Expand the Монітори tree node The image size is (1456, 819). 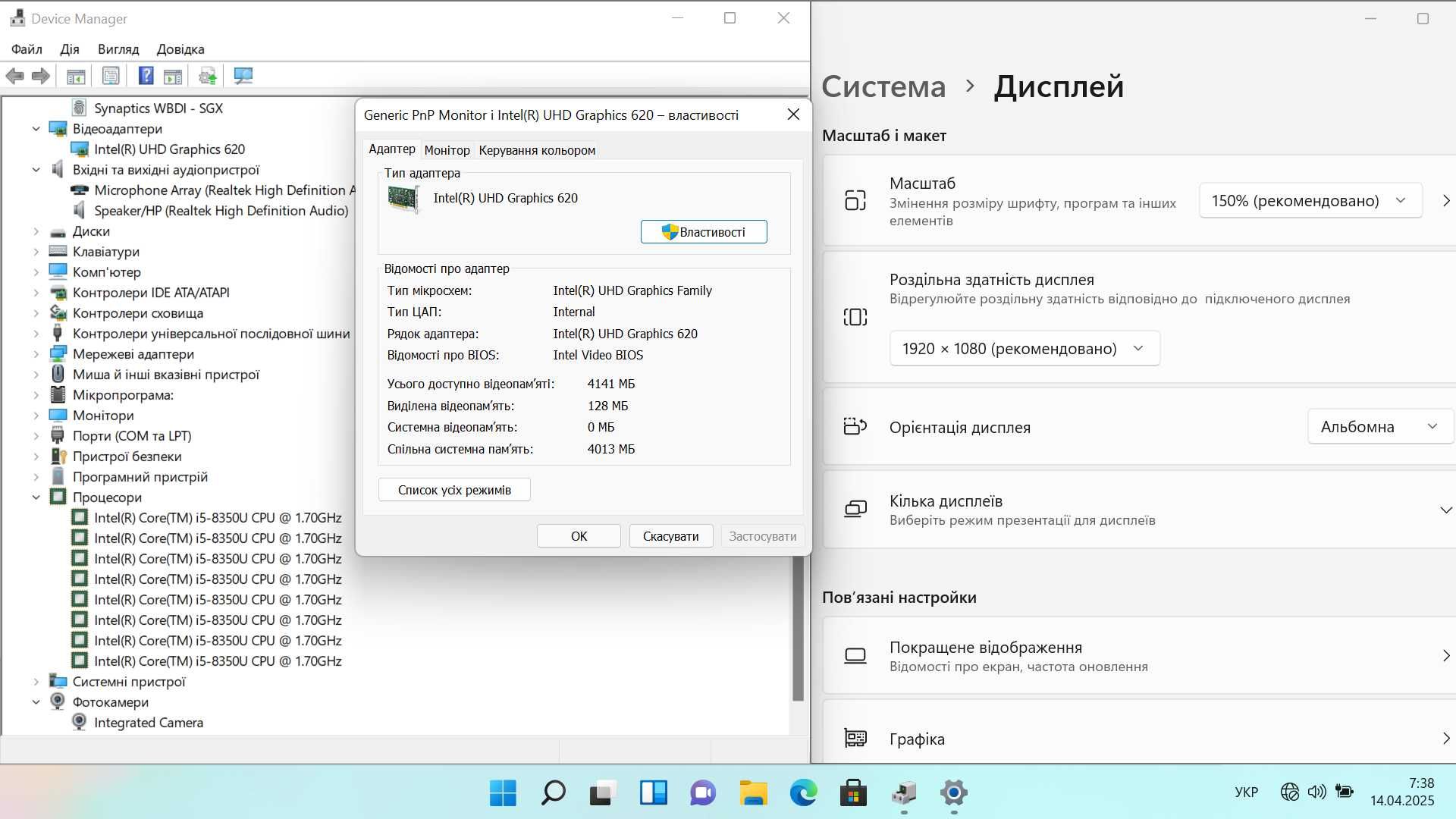(36, 416)
